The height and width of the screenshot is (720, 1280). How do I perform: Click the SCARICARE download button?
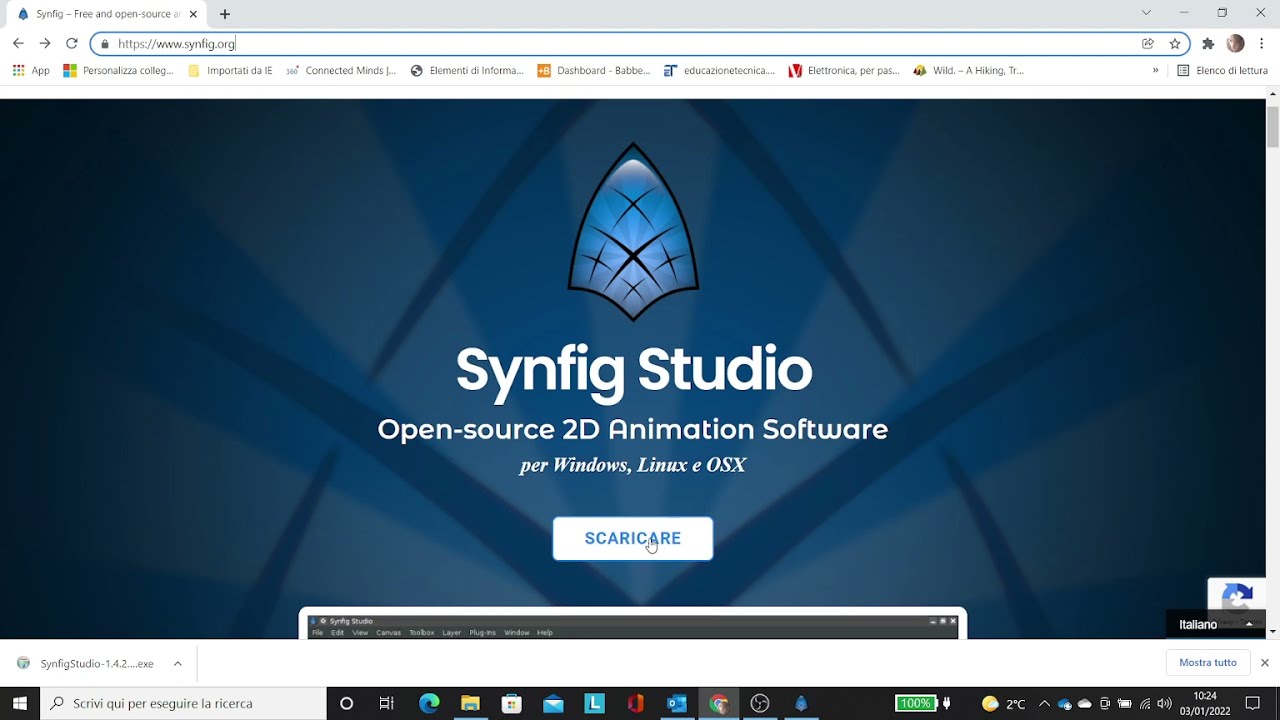click(x=633, y=538)
